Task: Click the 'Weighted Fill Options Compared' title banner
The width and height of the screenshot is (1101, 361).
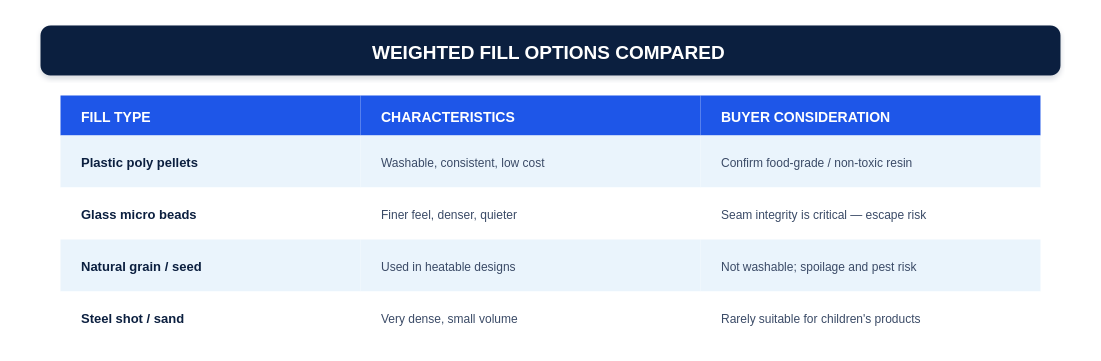Action: [550, 51]
